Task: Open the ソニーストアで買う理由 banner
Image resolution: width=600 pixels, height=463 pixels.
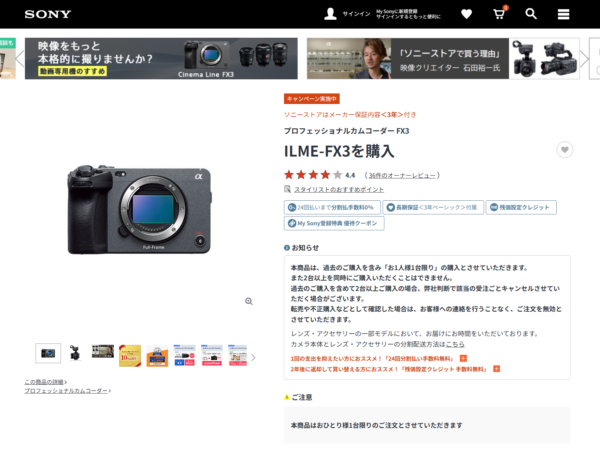Action: (x=443, y=59)
